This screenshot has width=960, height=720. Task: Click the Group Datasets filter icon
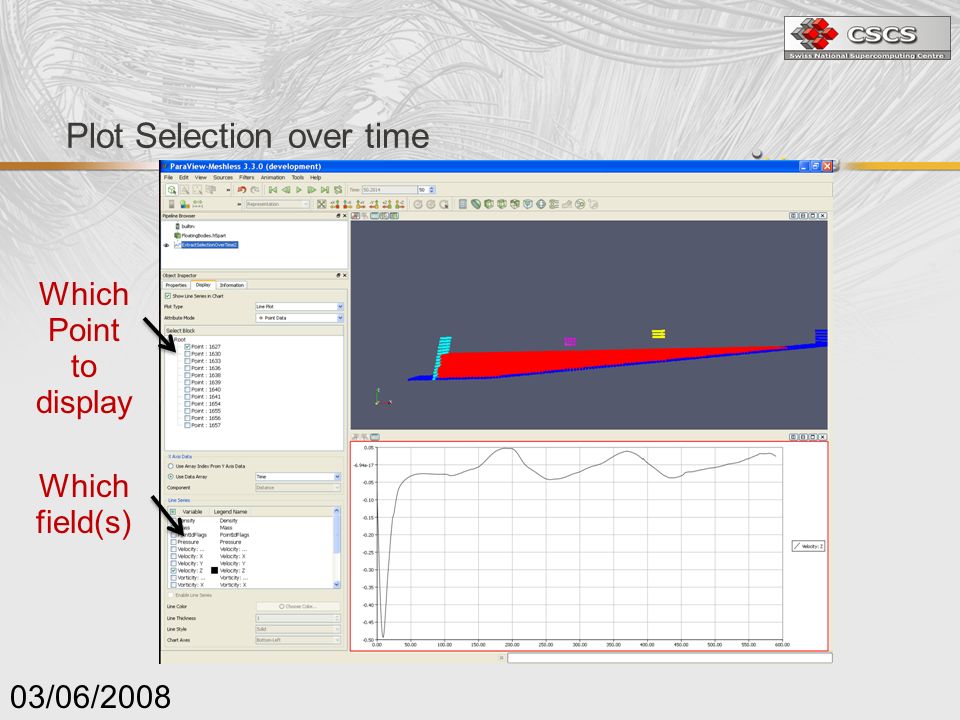click(580, 204)
